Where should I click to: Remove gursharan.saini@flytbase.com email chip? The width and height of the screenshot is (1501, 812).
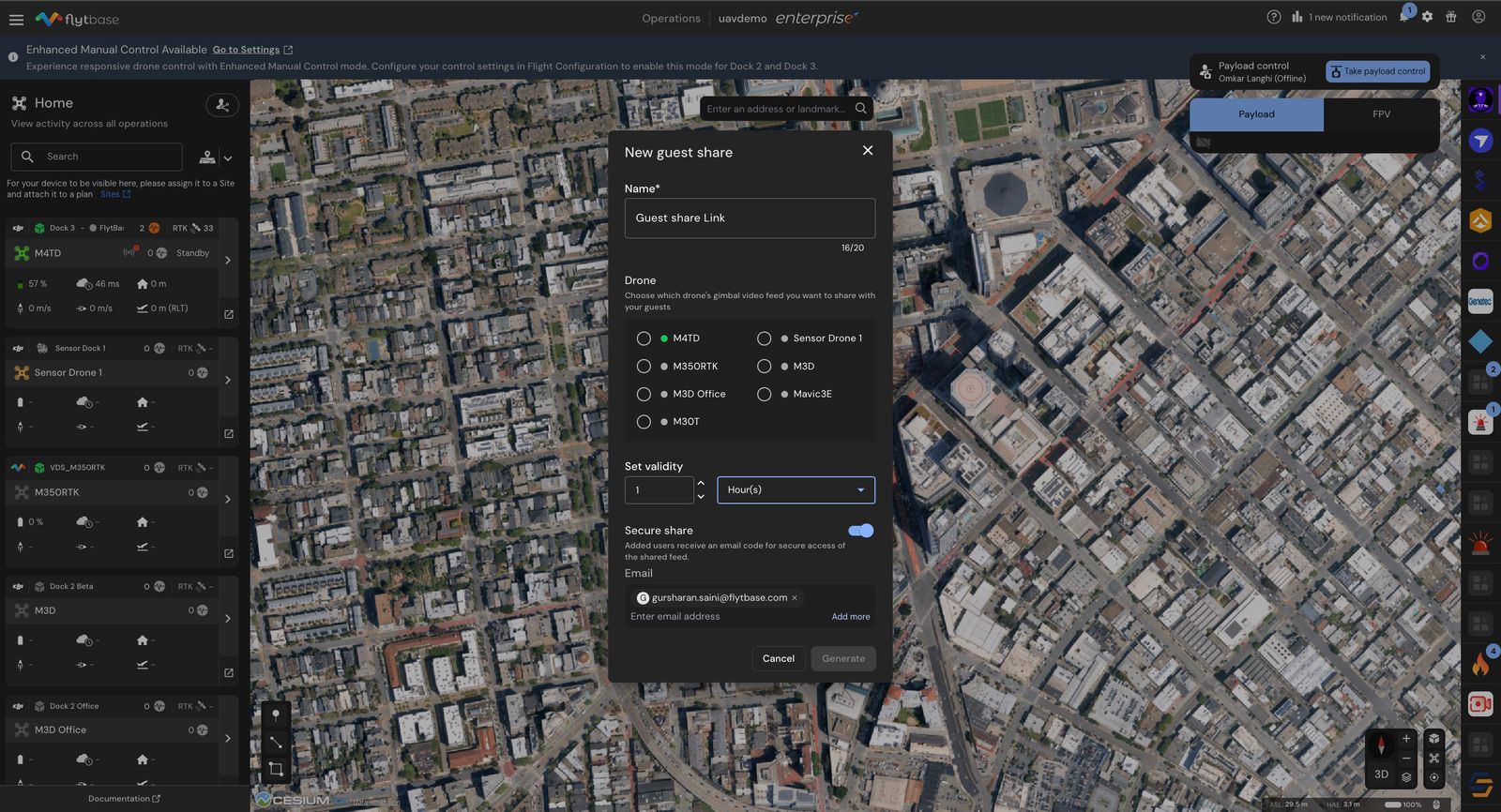[x=795, y=598]
